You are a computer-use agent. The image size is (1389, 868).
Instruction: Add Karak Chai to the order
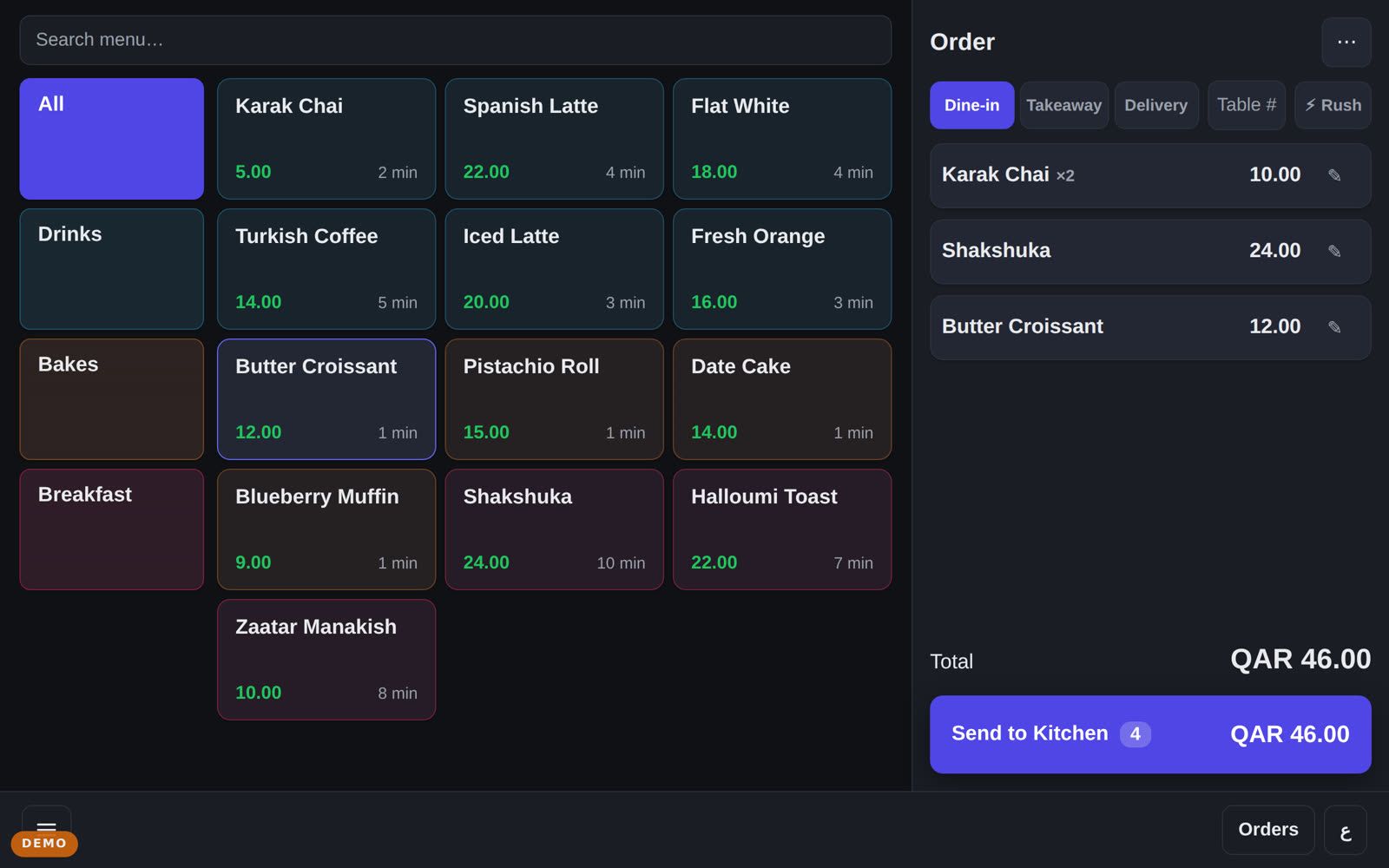tap(326, 139)
